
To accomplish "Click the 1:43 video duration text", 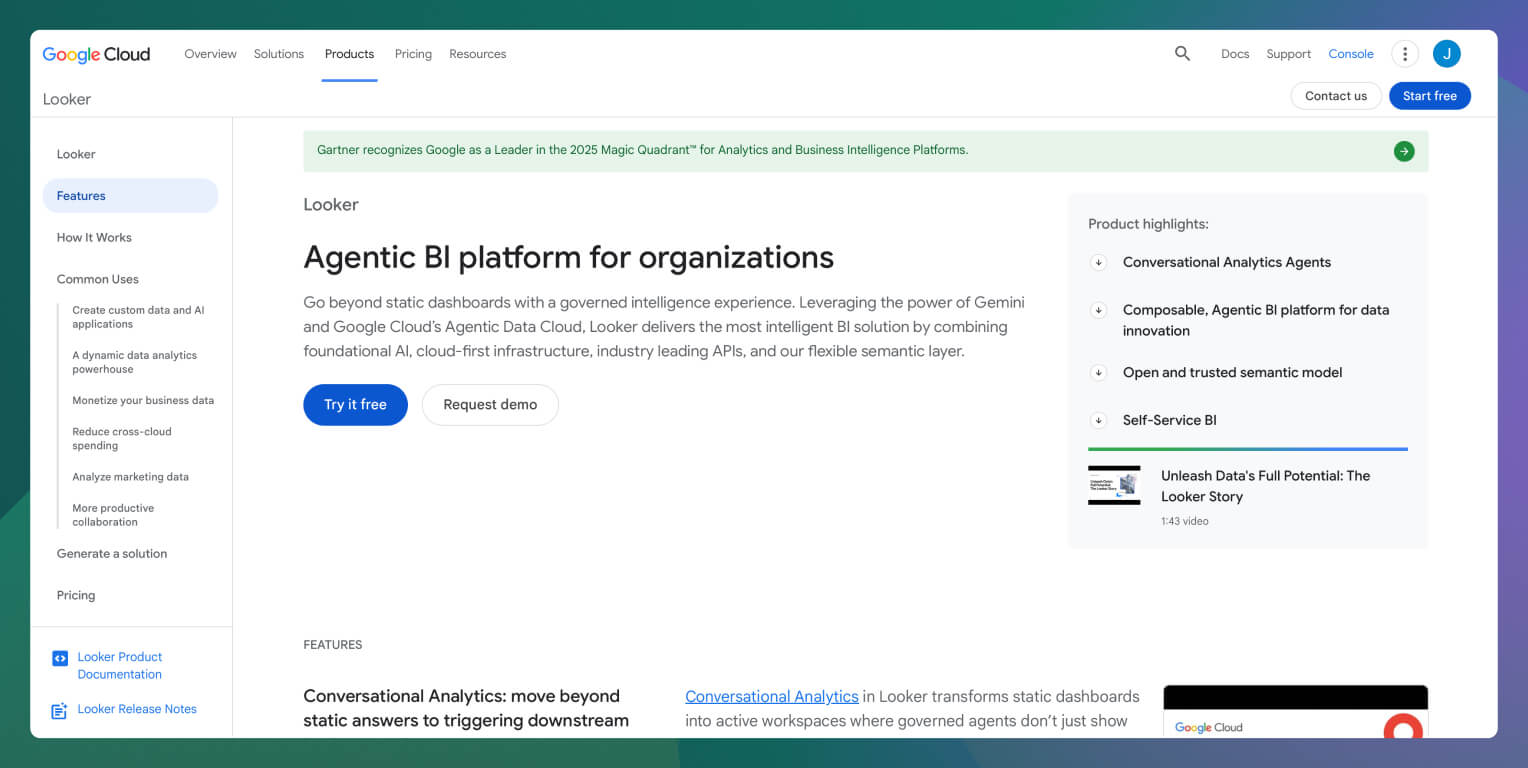I will point(1185,521).
